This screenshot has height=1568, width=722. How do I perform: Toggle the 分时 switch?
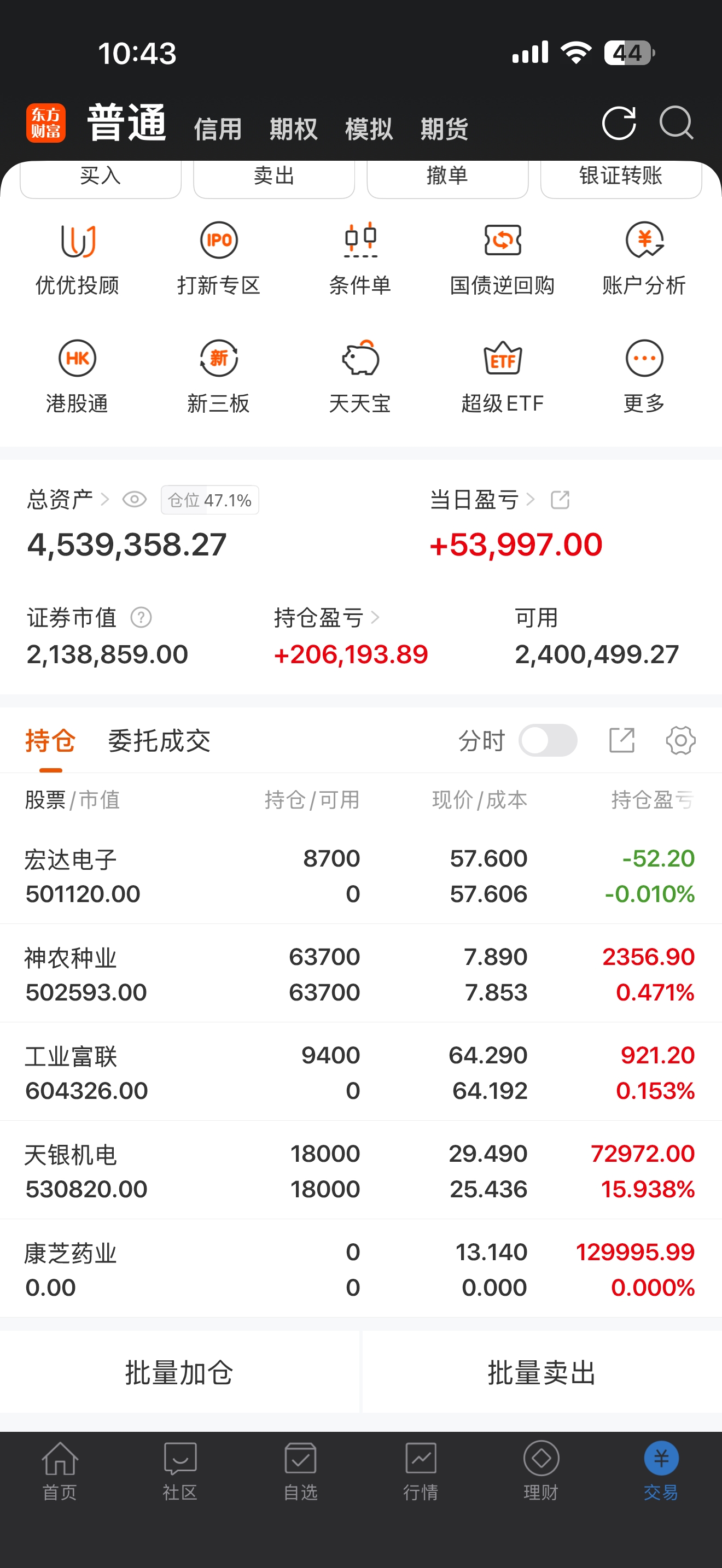(548, 741)
